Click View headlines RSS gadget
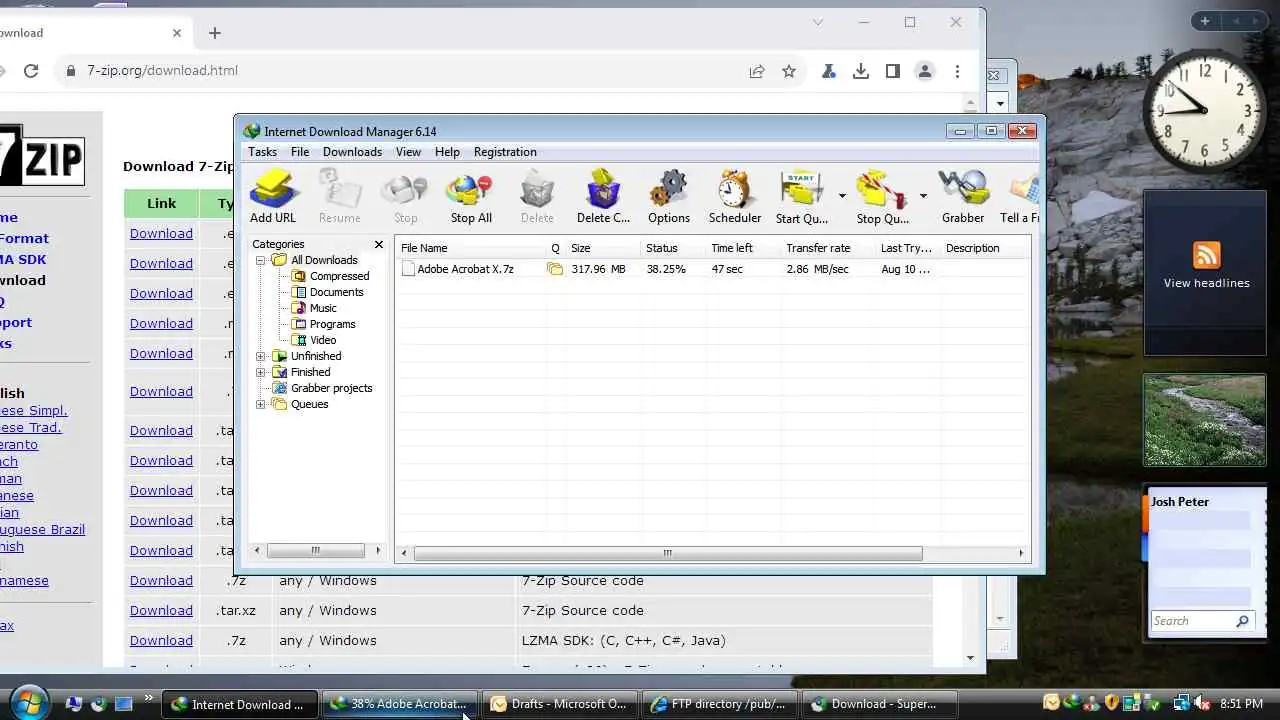Image resolution: width=1280 pixels, height=720 pixels. 1206,266
